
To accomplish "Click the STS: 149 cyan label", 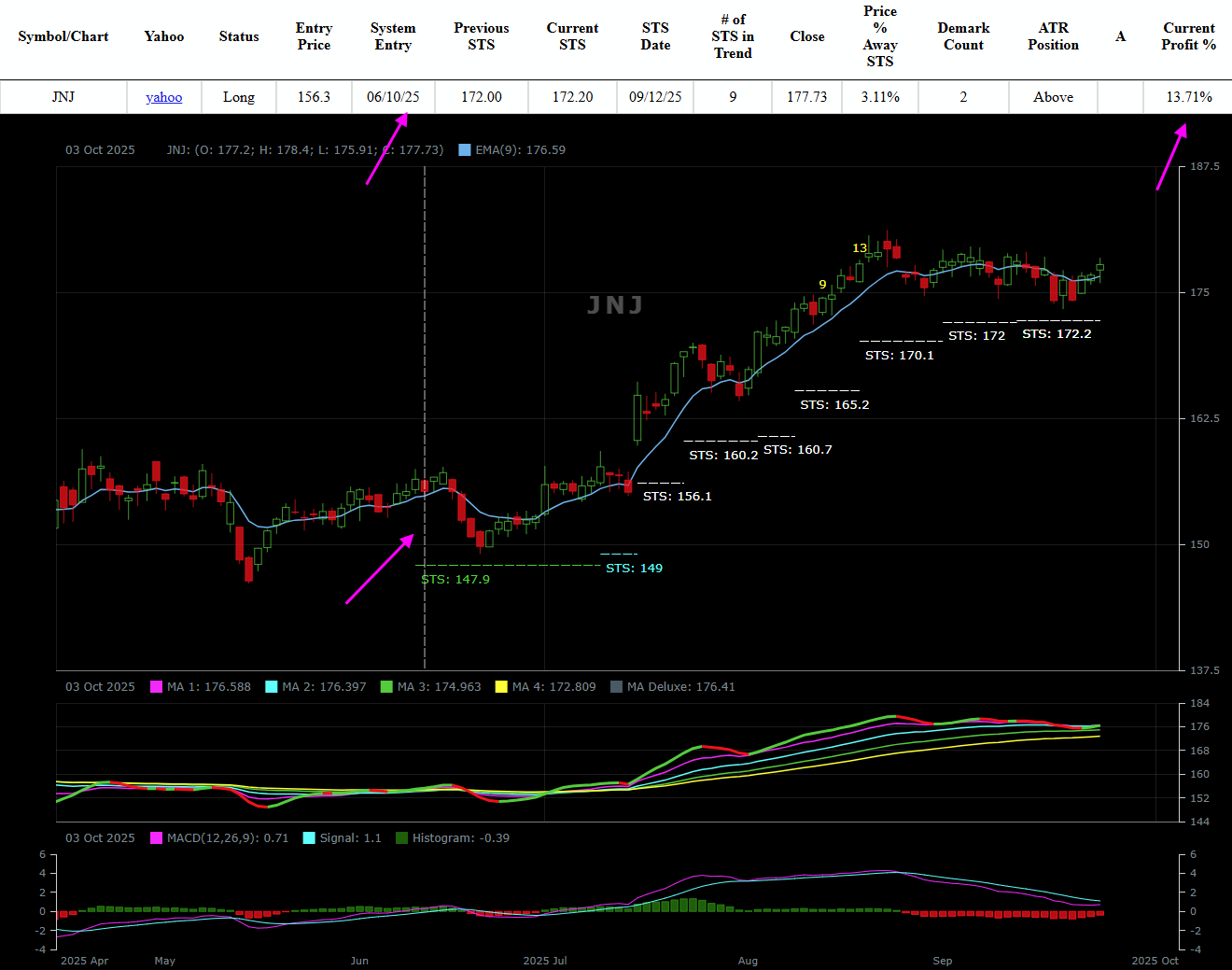I will [x=635, y=568].
